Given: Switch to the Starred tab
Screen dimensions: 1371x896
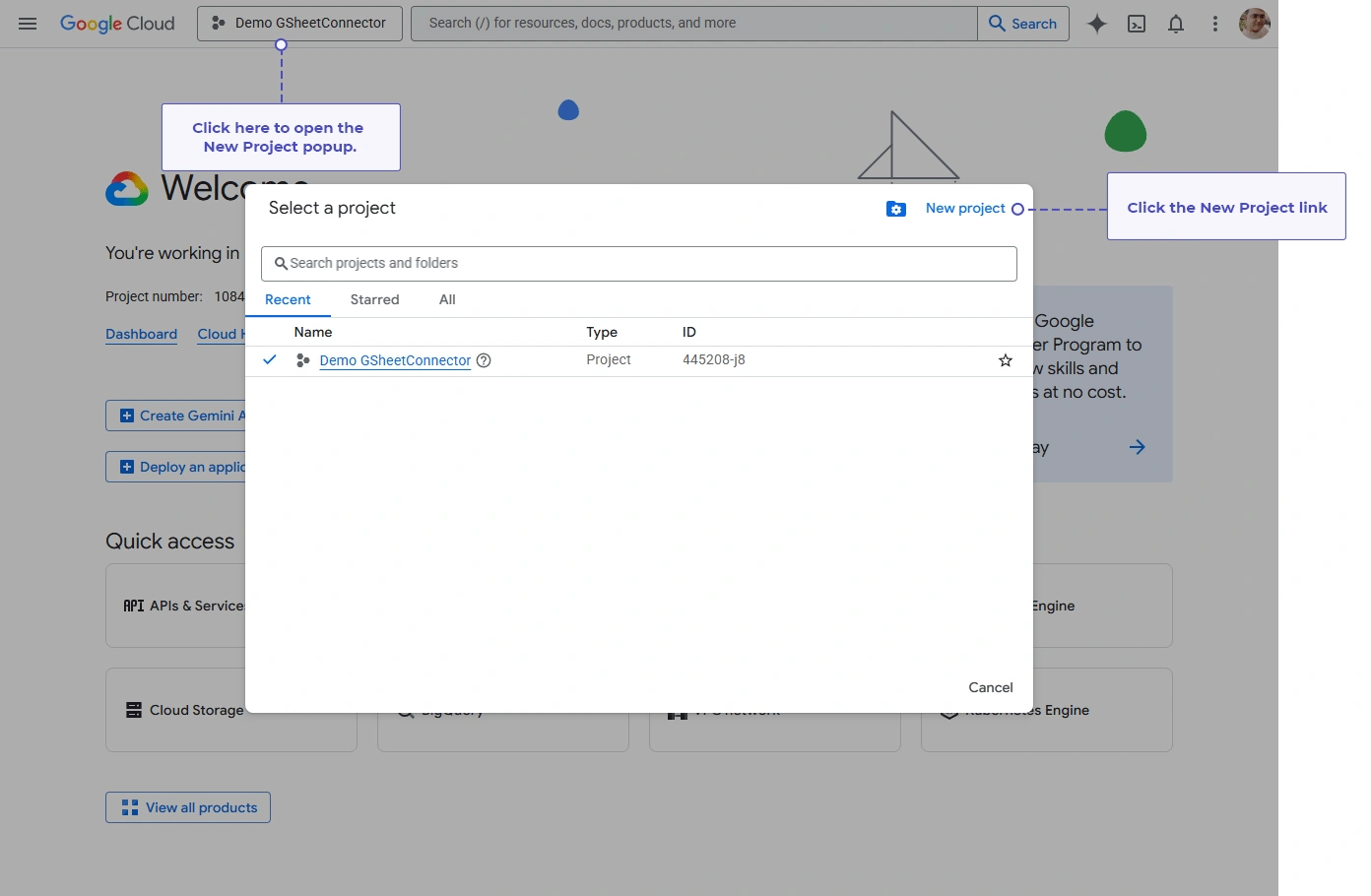Looking at the screenshot, I should pyautogui.click(x=375, y=299).
